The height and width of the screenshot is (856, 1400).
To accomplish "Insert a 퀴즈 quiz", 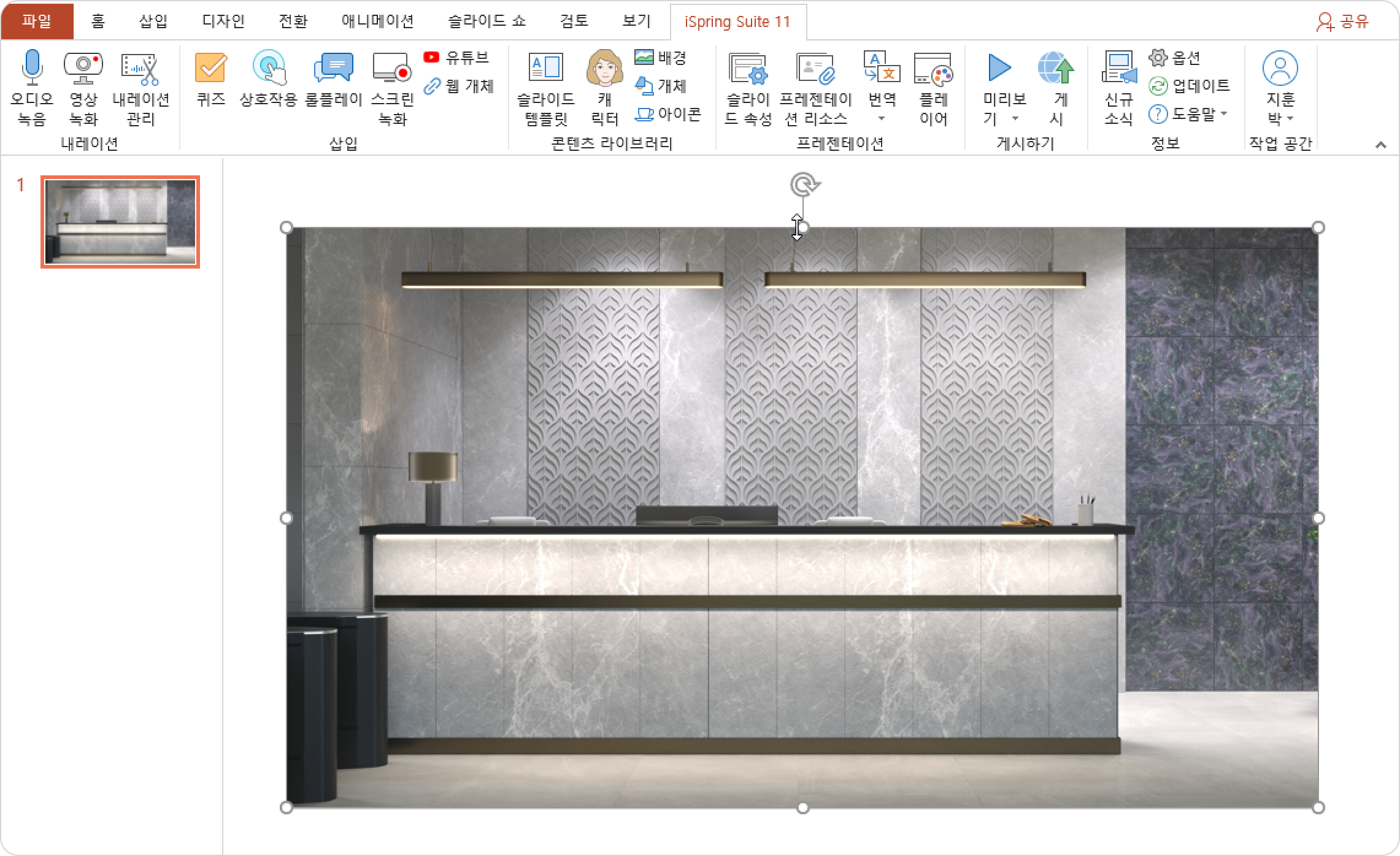I will tap(211, 69).
